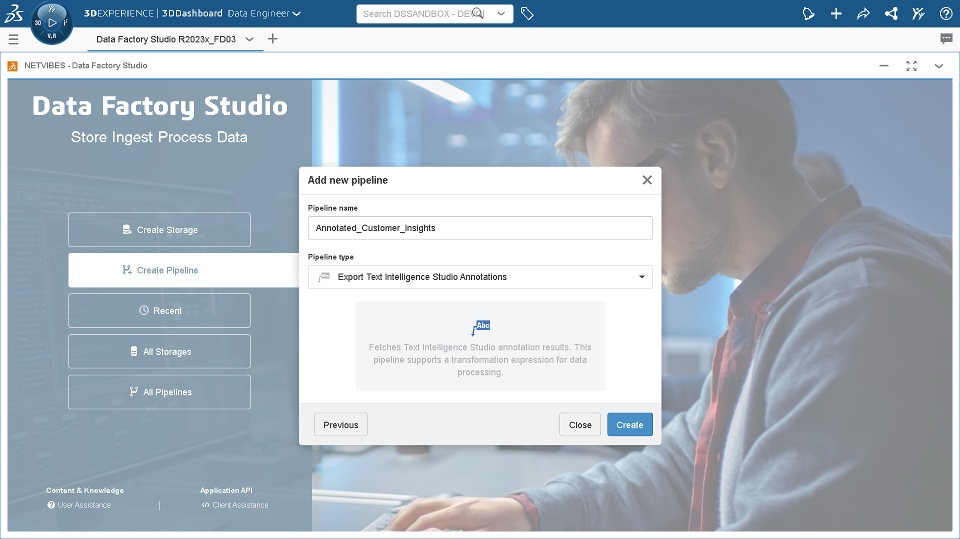Click the Create button
The image size is (960, 539).
click(x=630, y=424)
